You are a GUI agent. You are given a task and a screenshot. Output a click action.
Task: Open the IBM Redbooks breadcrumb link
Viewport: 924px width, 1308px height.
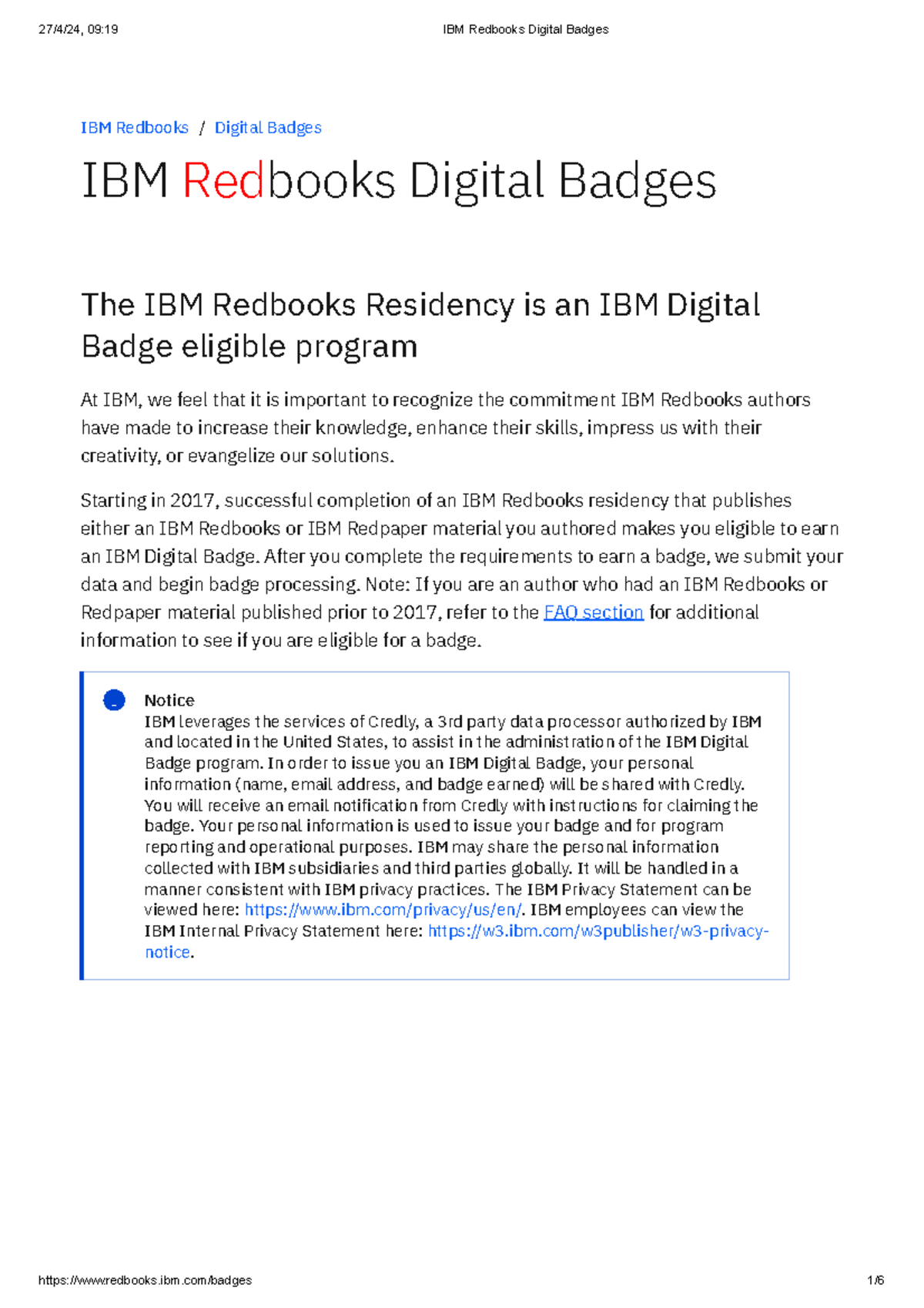(x=135, y=128)
